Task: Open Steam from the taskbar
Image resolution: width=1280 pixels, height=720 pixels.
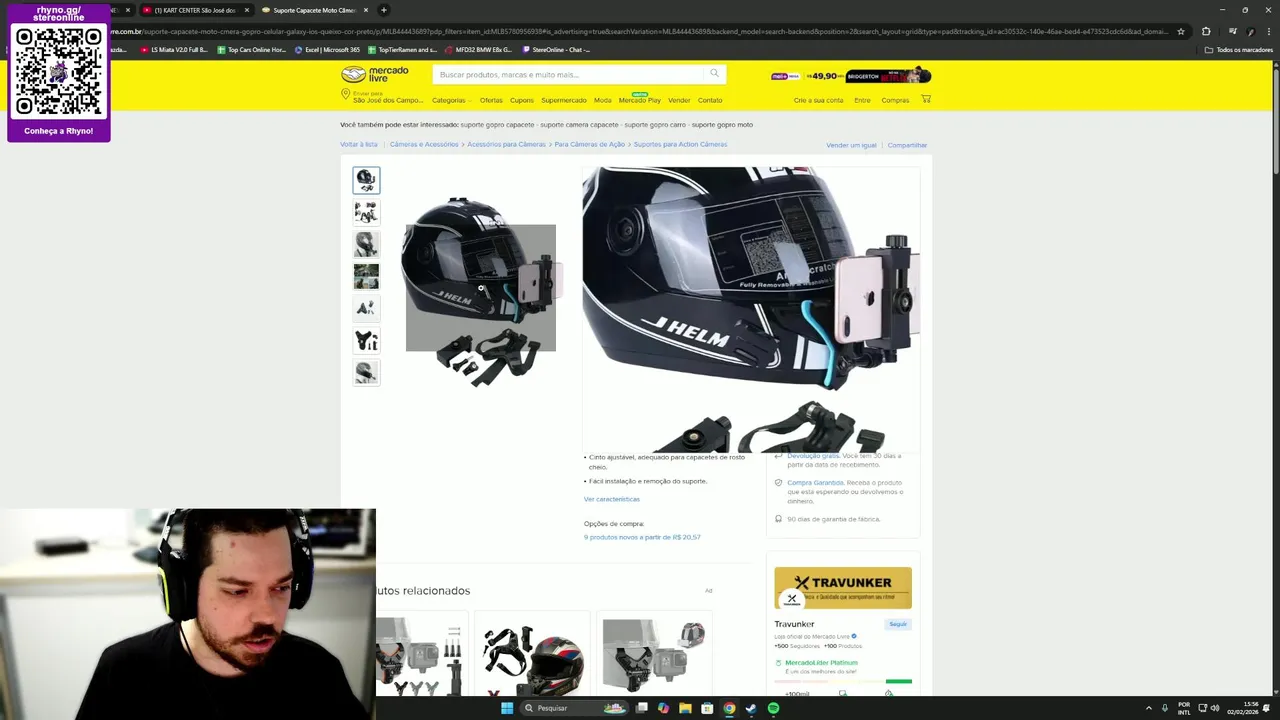Action: [x=751, y=708]
